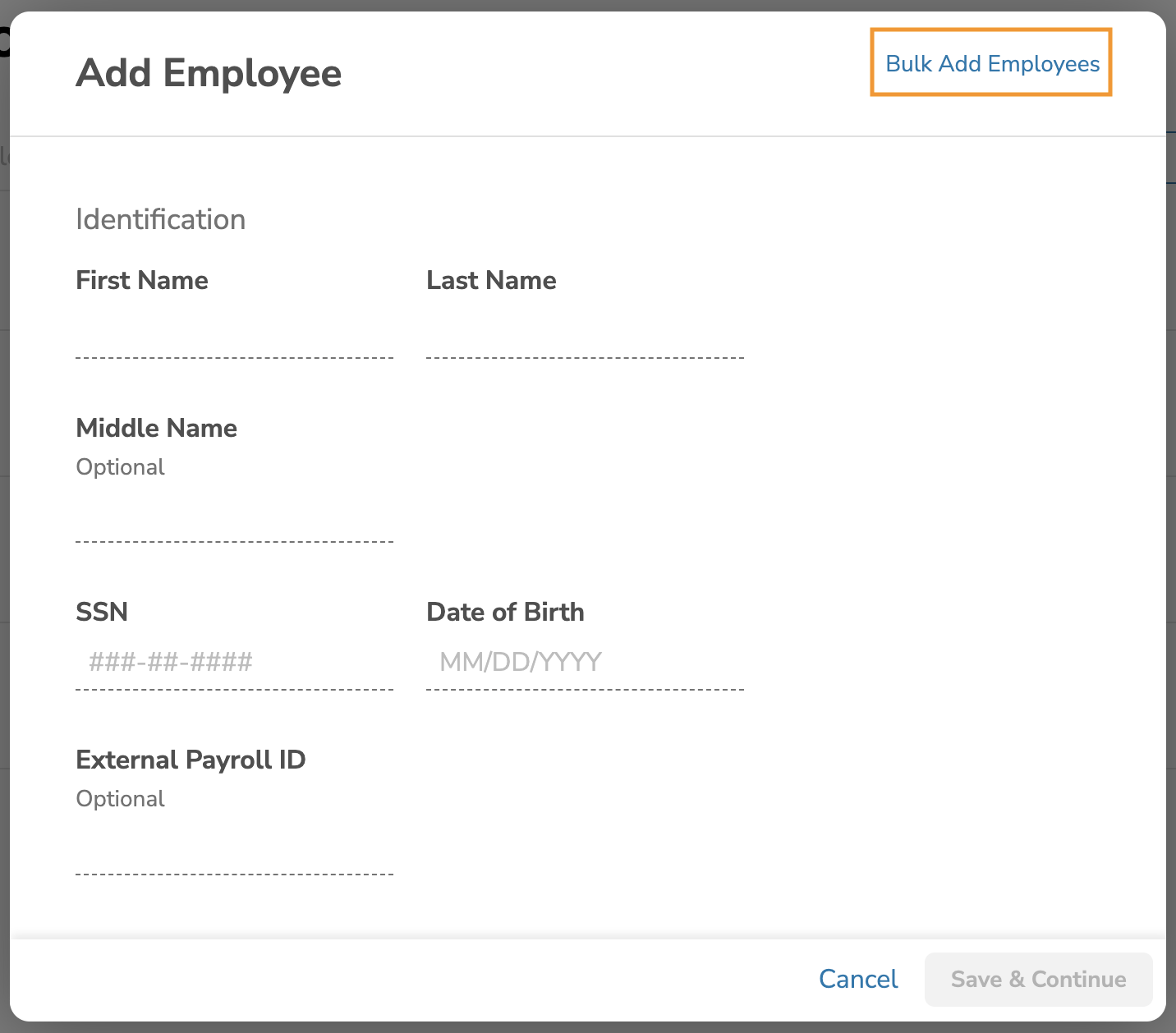Click Optional below Middle Name
This screenshot has width=1176, height=1033.
click(120, 466)
